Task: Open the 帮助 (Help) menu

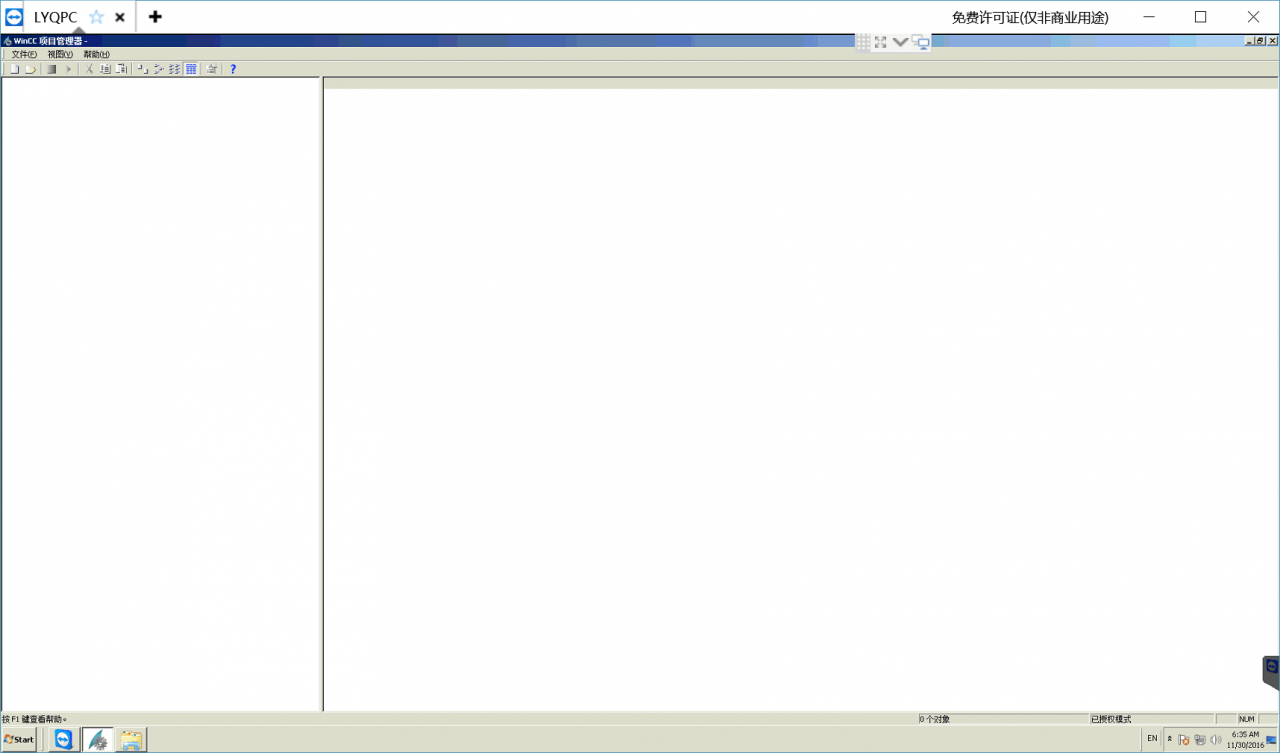Action: (x=96, y=54)
